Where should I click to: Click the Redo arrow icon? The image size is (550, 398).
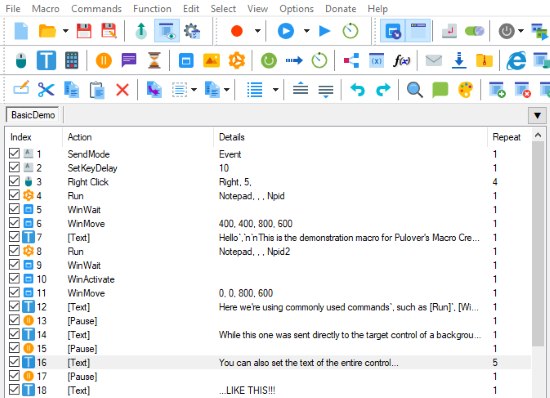click(383, 90)
